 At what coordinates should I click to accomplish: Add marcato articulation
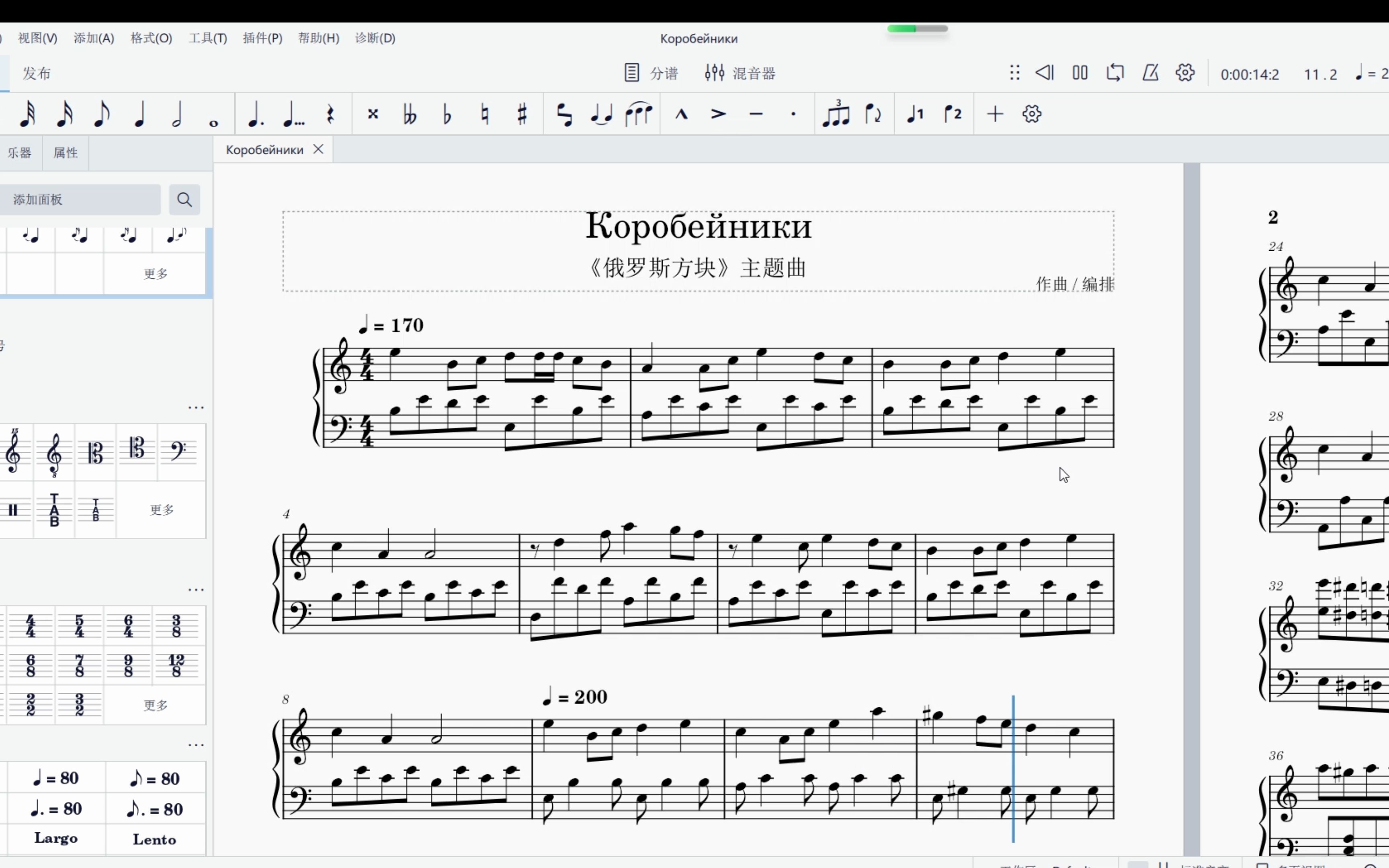tap(681, 114)
